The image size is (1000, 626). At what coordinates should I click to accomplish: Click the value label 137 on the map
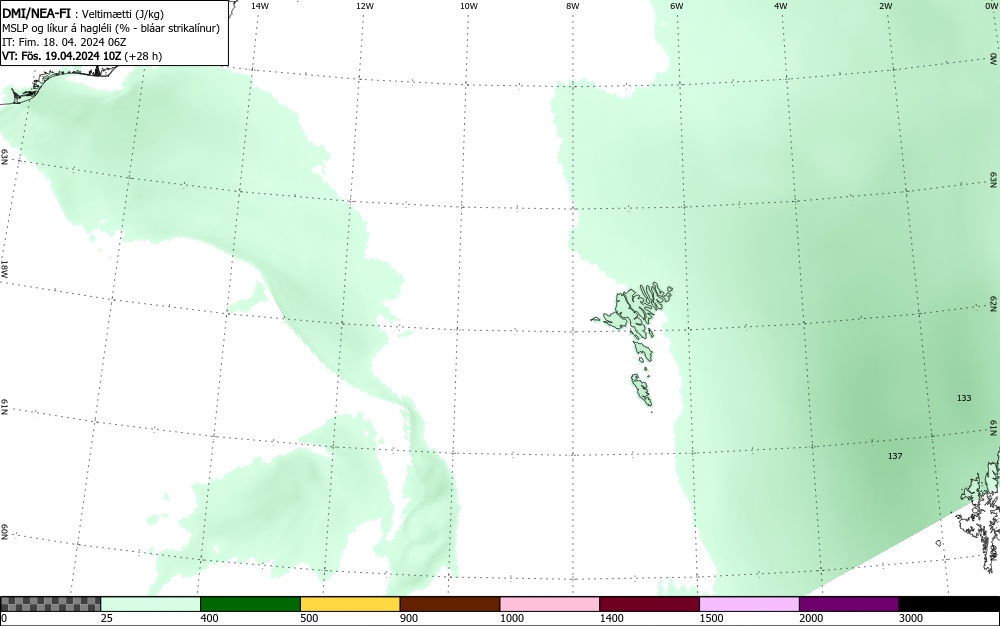pyautogui.click(x=895, y=456)
